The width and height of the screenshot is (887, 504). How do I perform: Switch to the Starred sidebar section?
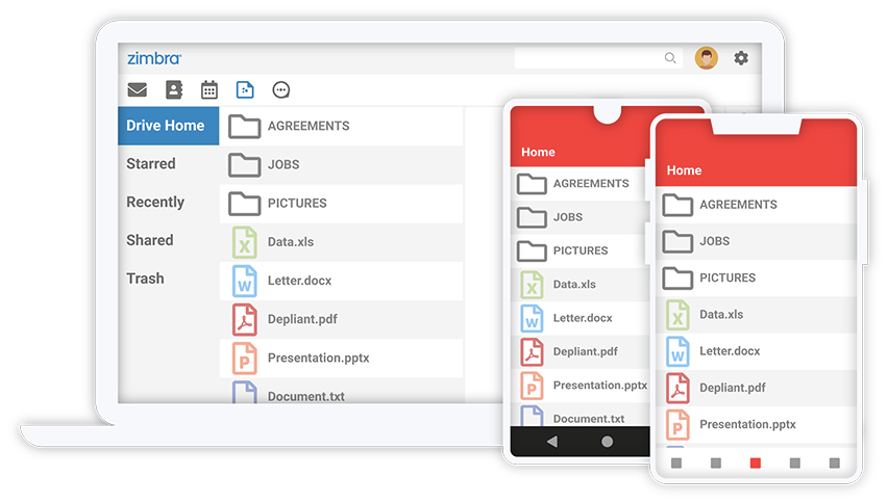(151, 164)
